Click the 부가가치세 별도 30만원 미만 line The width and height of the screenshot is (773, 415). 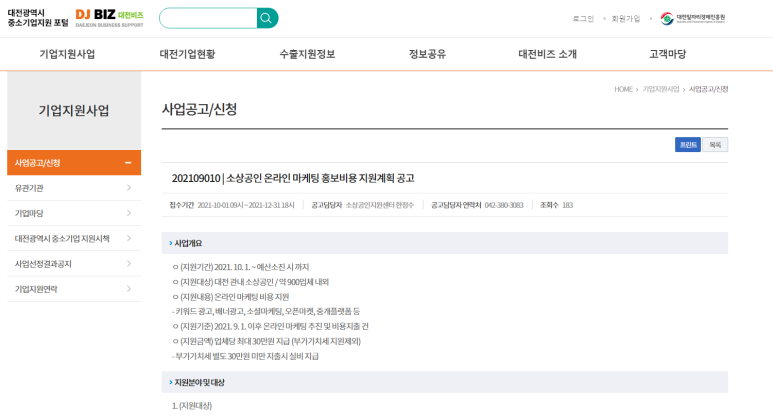point(245,356)
